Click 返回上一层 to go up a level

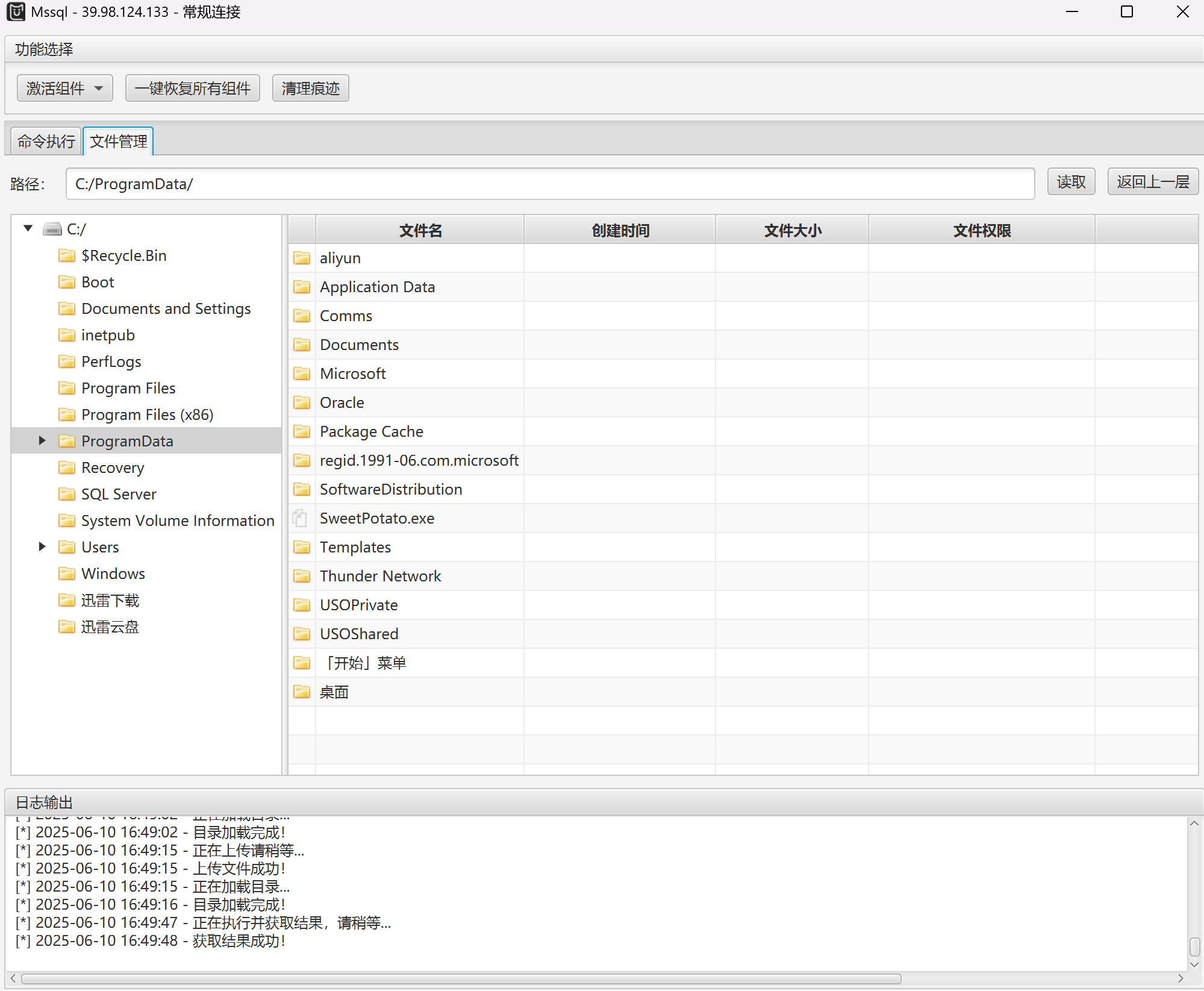point(1152,182)
